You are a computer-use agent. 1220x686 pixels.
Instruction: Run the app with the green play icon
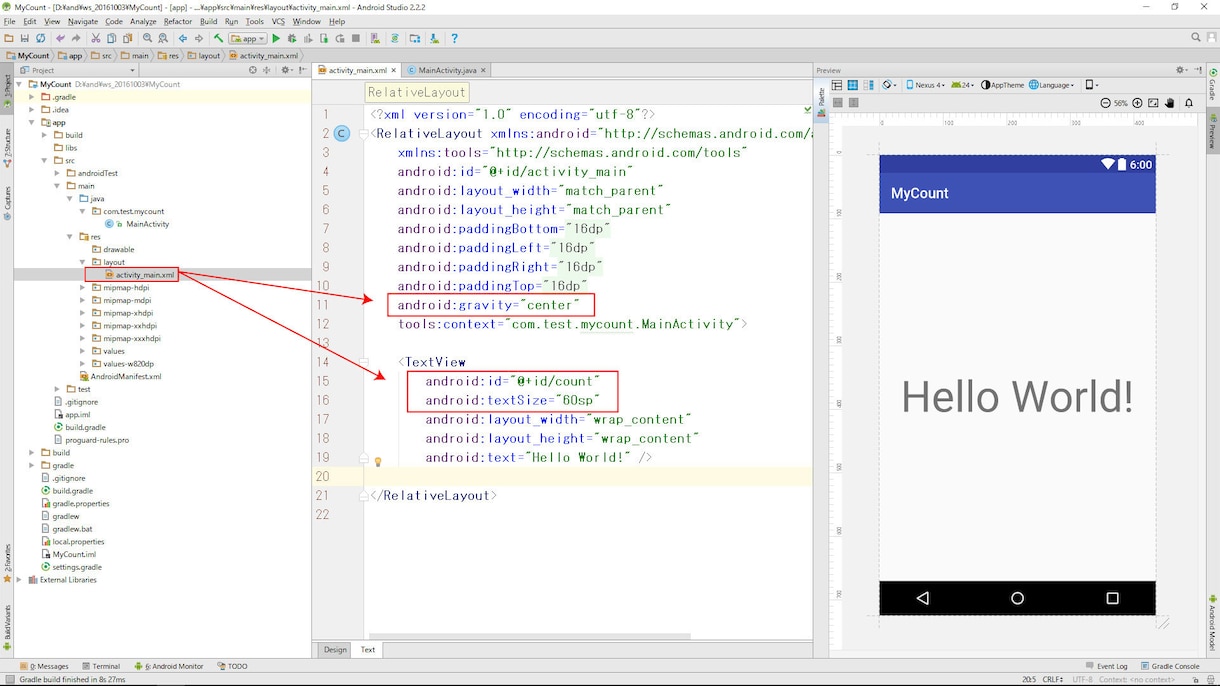click(x=276, y=38)
